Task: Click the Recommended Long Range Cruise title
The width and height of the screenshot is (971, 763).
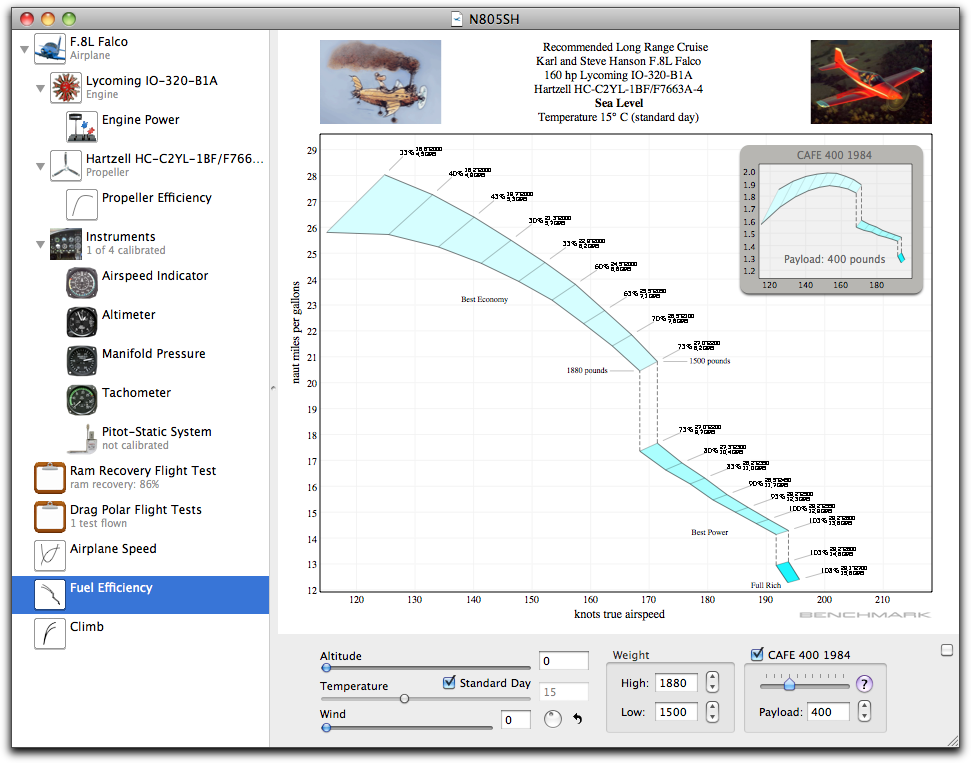Action: click(625, 47)
